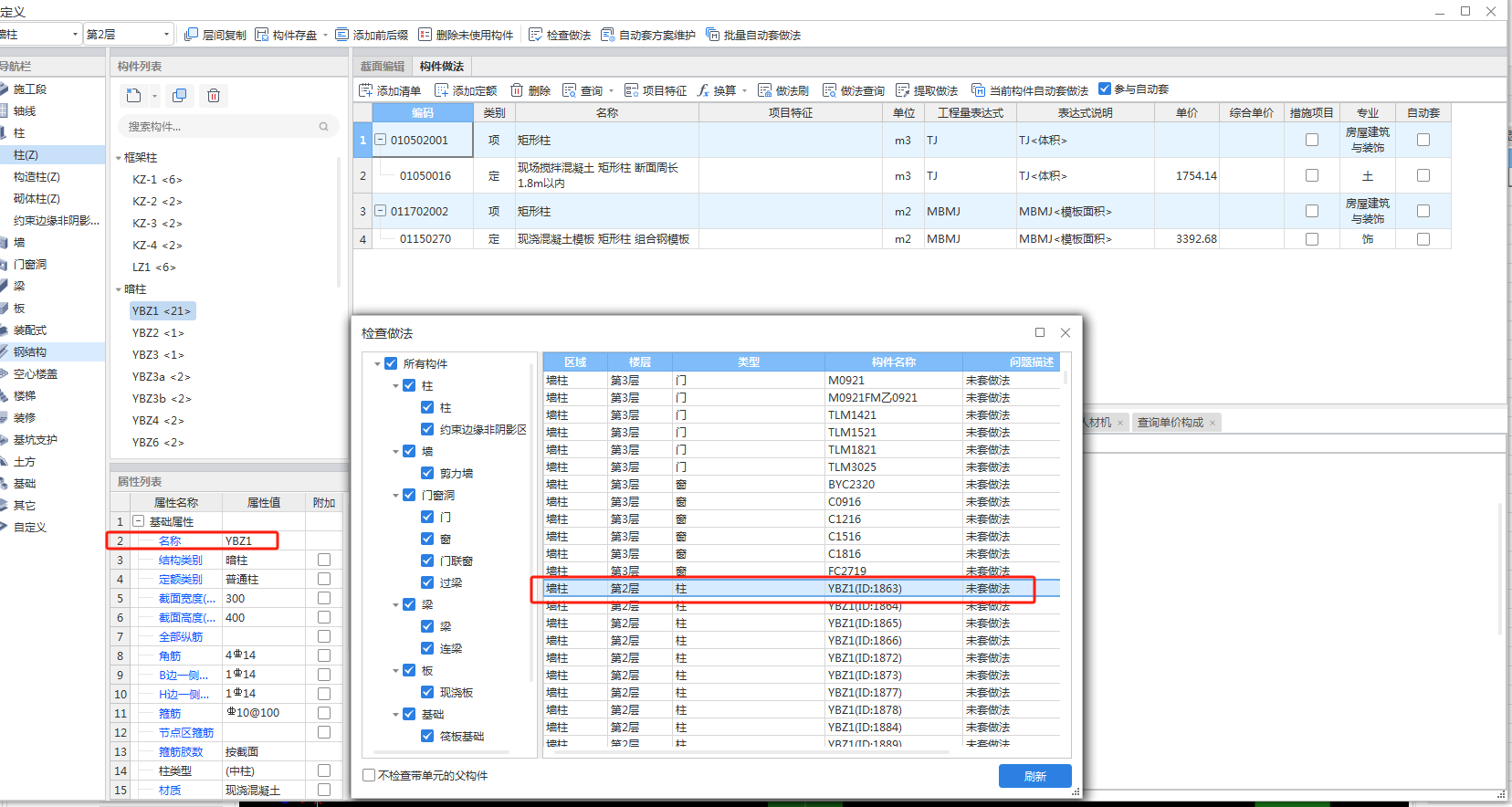Select KZ-1 <6> in component list
The width and height of the screenshot is (1512, 807).
click(x=157, y=180)
